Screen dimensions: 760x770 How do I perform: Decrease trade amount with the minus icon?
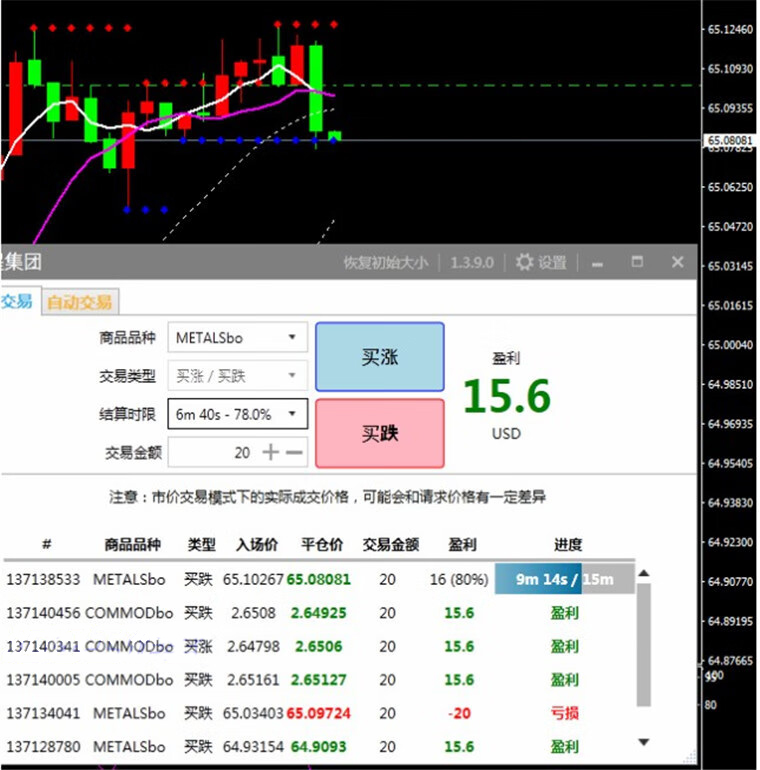tap(294, 452)
